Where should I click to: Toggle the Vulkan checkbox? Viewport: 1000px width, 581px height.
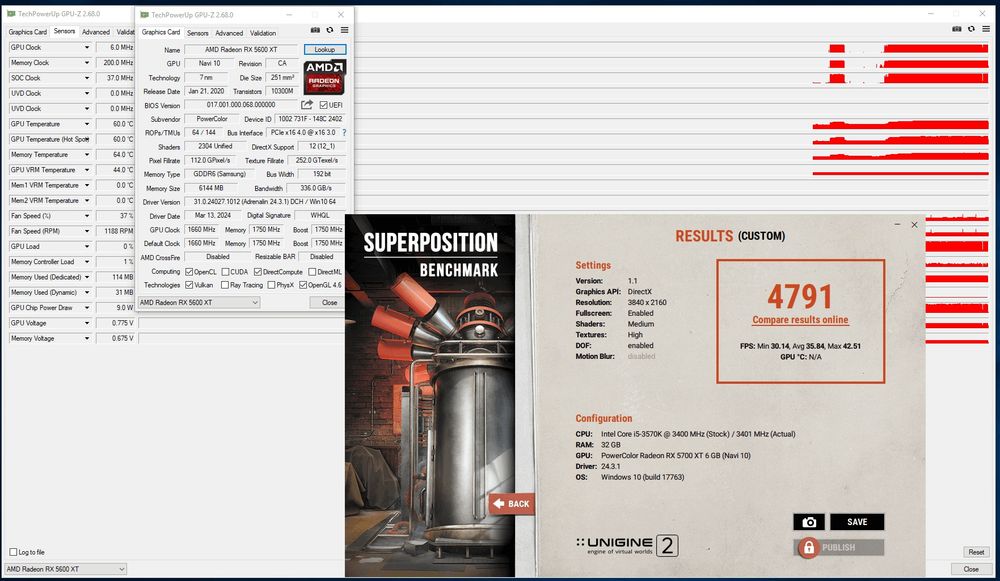[x=189, y=285]
